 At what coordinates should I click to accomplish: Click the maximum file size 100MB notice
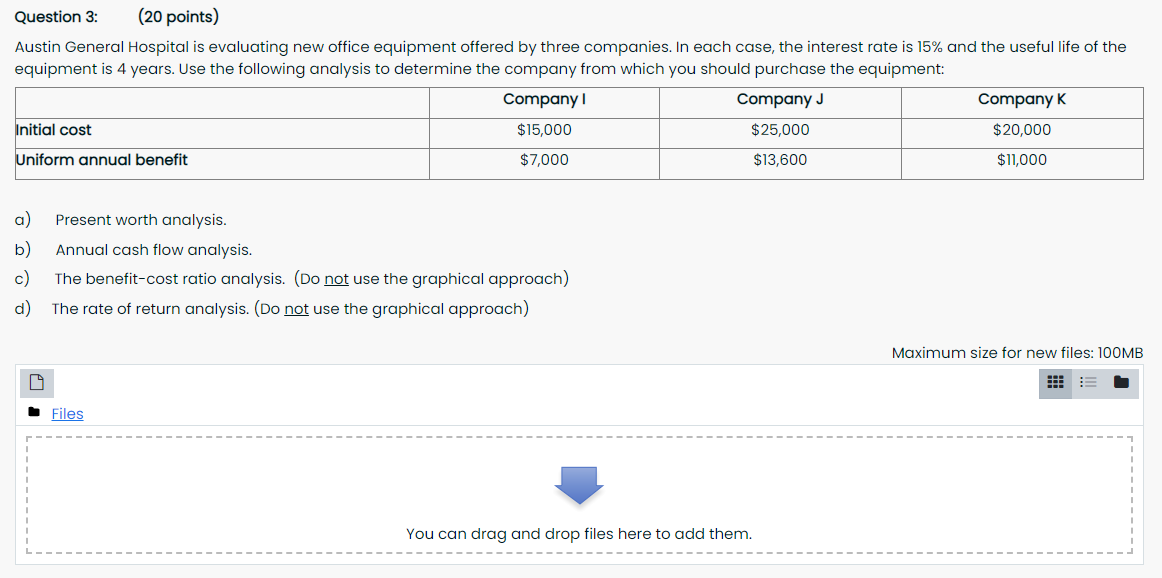click(1018, 353)
